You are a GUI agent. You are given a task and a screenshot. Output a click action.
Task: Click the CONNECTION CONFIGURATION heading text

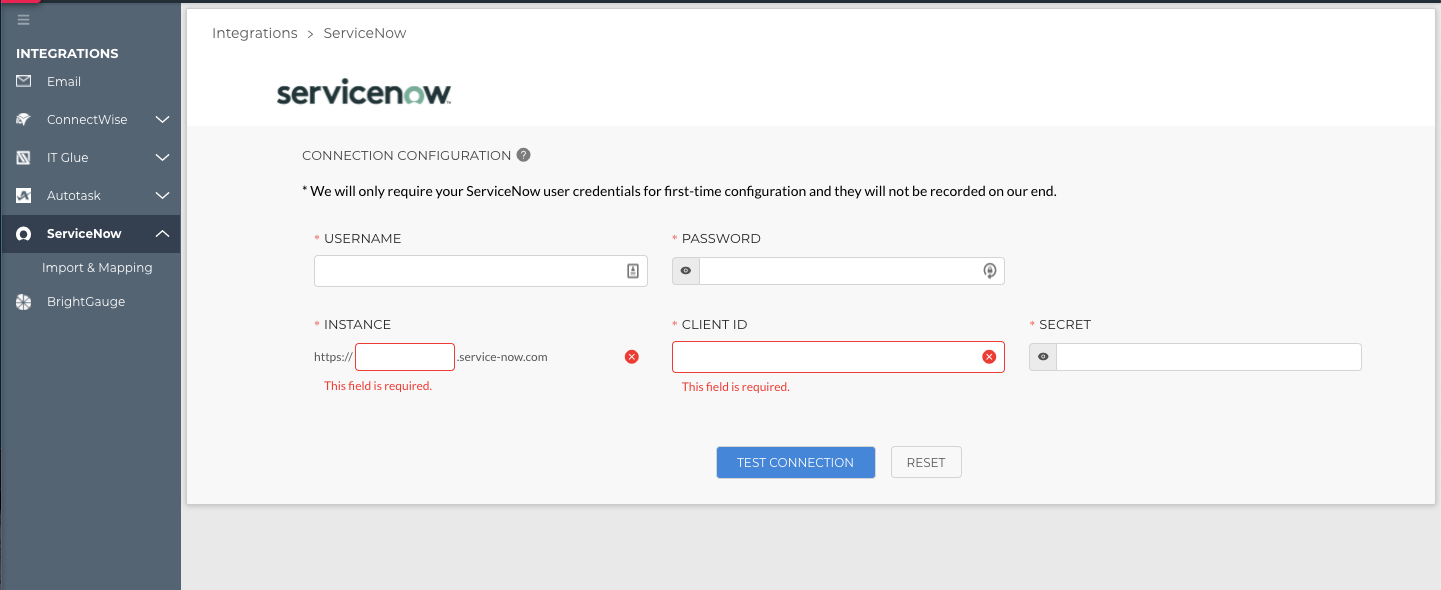pos(406,155)
